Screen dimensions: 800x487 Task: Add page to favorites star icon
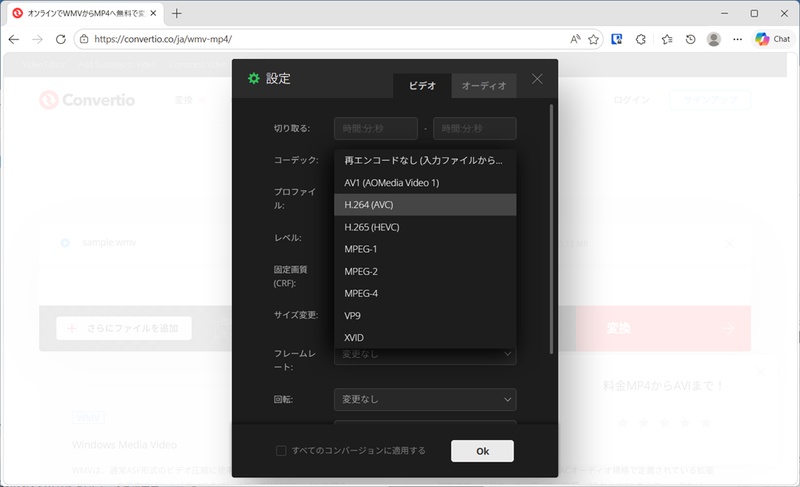[593, 39]
